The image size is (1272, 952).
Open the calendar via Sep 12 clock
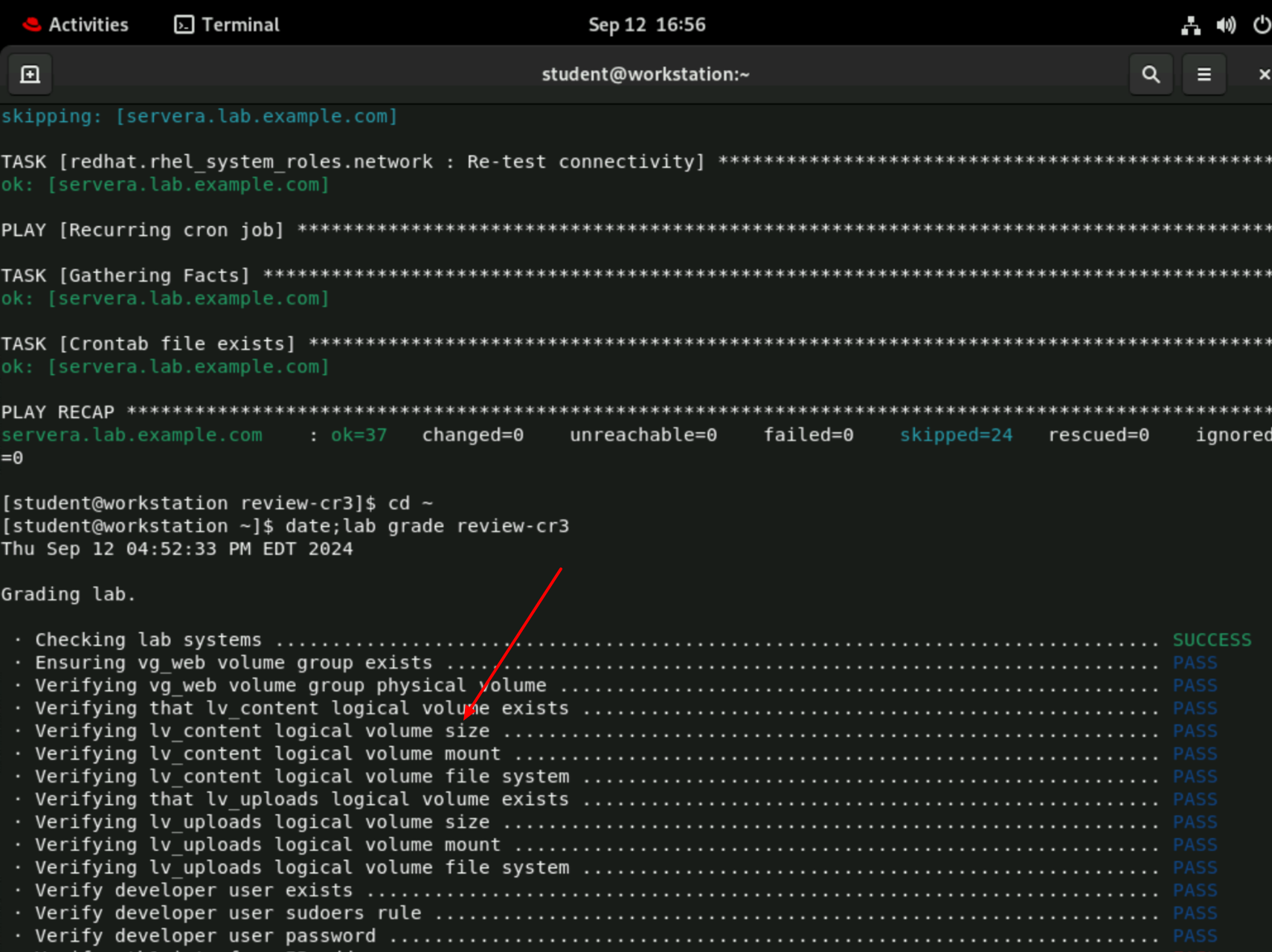(646, 24)
